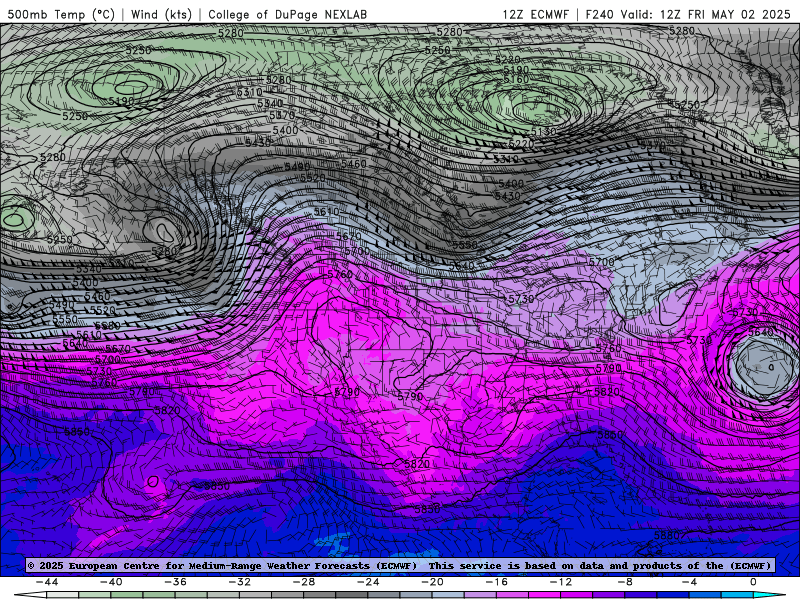Click the 0 color scale label
The width and height of the screenshot is (800, 600).
[753, 582]
